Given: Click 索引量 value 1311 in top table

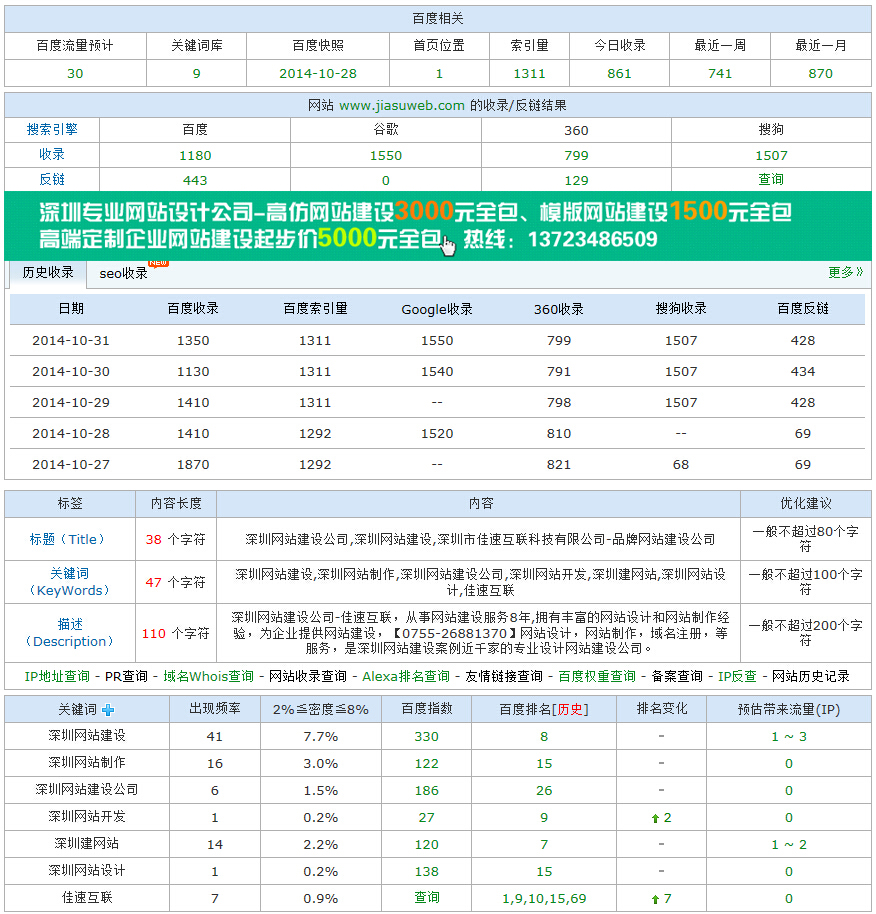Looking at the screenshot, I should pyautogui.click(x=529, y=73).
